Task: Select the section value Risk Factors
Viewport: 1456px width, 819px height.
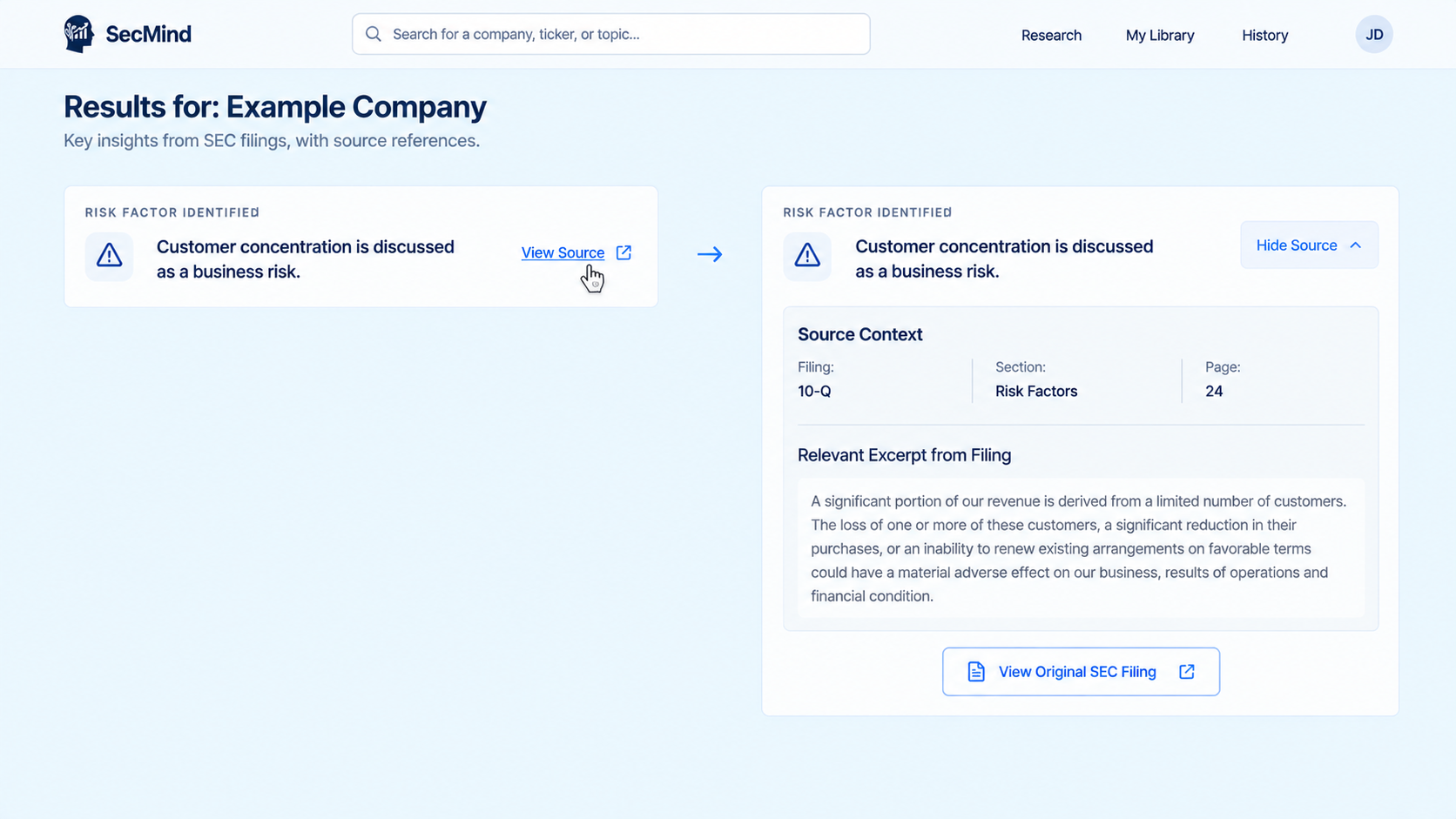Action: coord(1036,391)
